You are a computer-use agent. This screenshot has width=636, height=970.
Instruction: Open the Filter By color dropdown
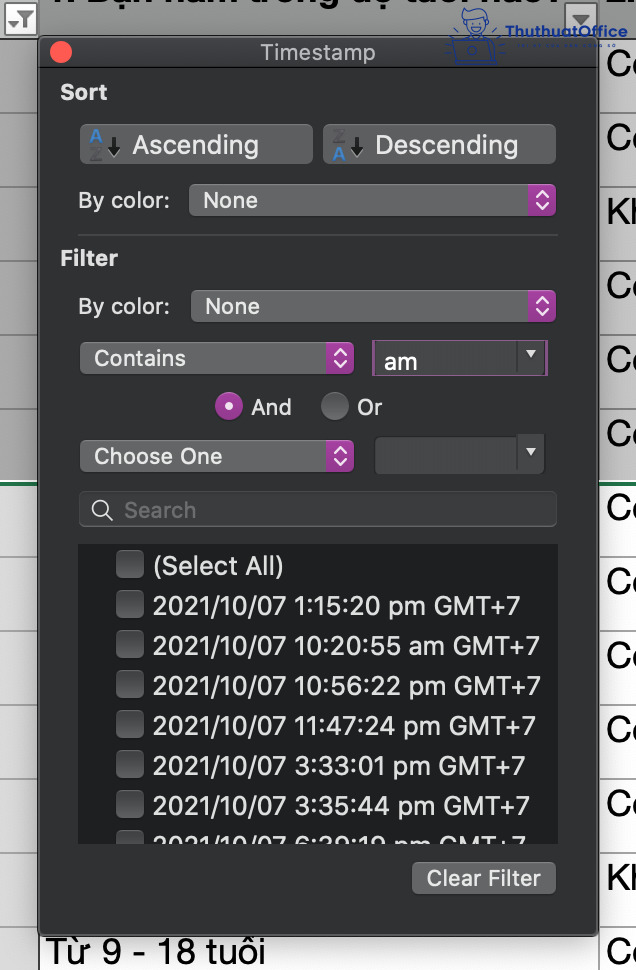coord(372,306)
